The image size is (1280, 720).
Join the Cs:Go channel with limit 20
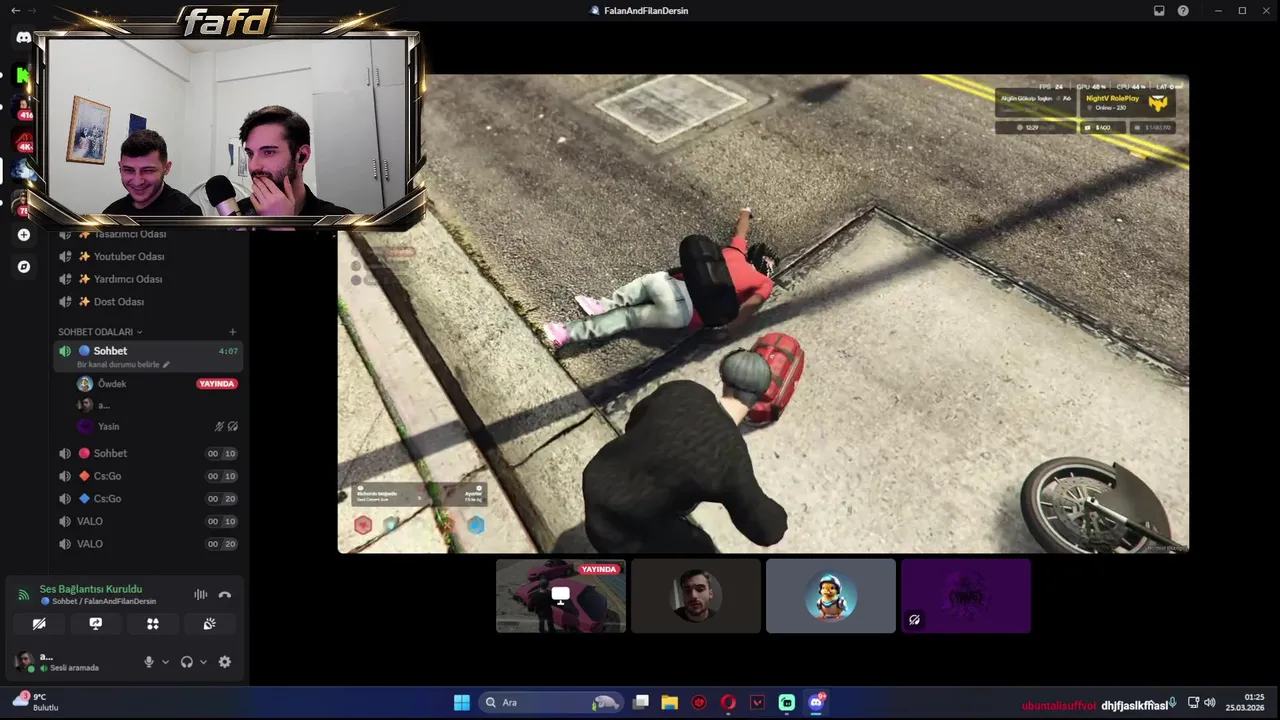point(148,498)
